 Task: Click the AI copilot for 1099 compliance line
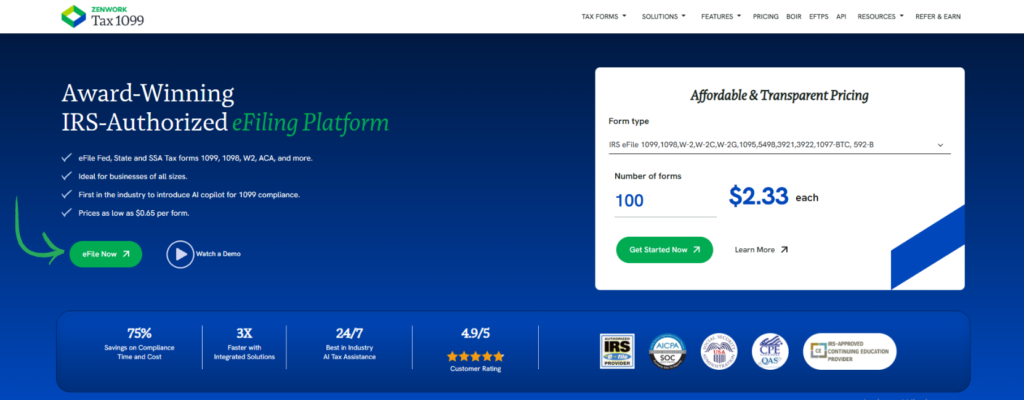(188, 195)
